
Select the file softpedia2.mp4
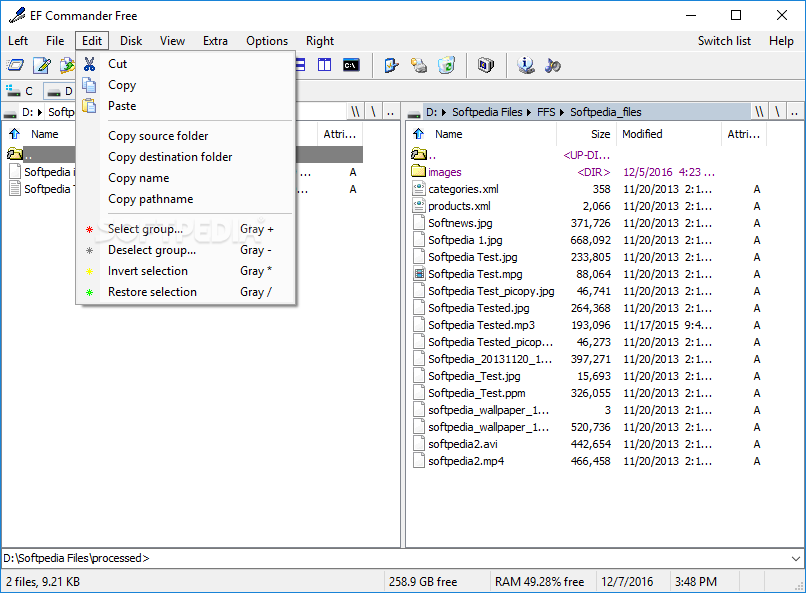(466, 460)
